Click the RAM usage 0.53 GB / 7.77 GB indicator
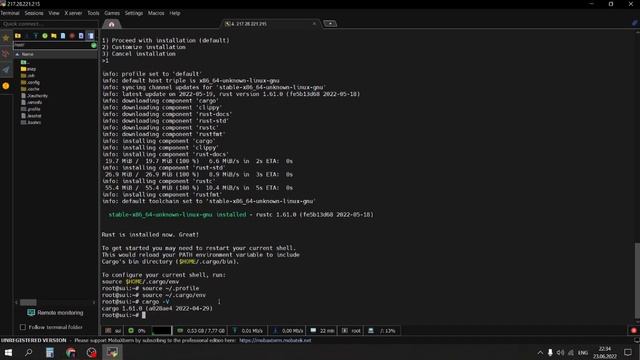This screenshot has height=360, width=640. pos(201,331)
